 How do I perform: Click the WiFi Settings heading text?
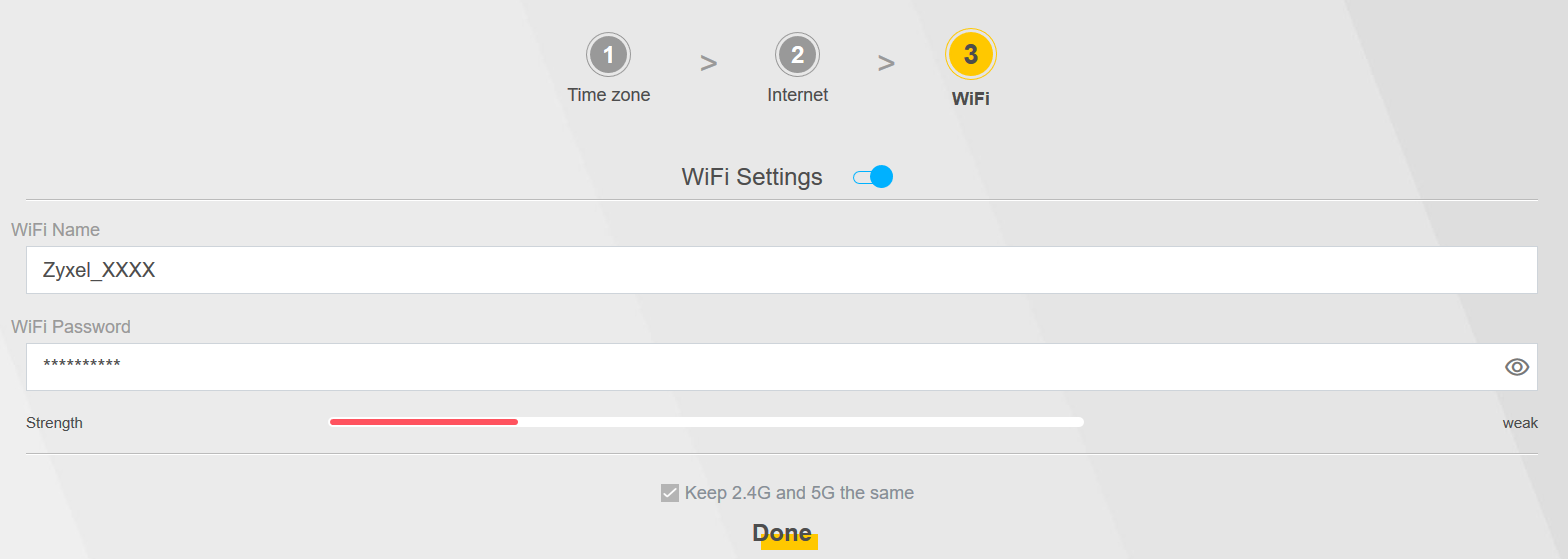point(751,177)
